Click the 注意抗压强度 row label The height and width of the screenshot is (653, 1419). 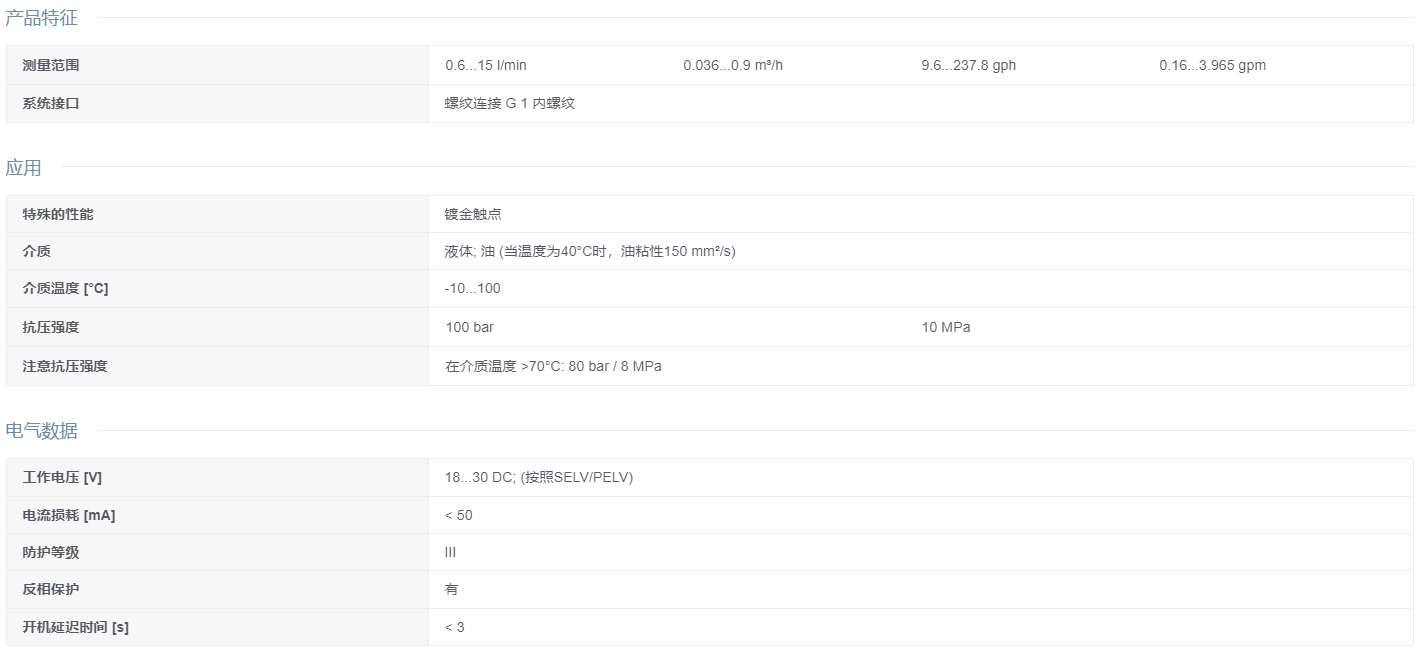(65, 366)
